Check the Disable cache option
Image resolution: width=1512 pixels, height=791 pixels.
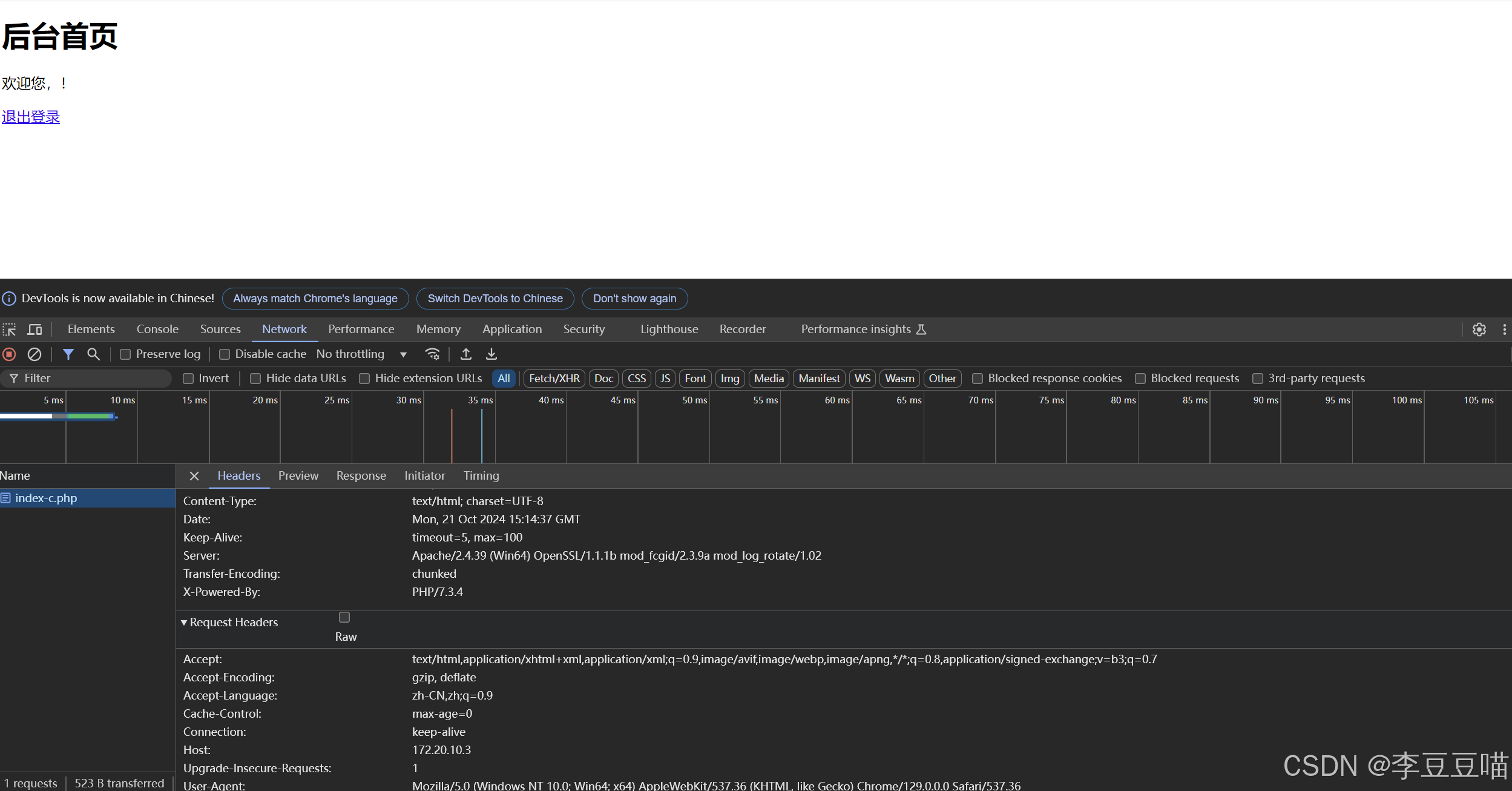tap(225, 354)
